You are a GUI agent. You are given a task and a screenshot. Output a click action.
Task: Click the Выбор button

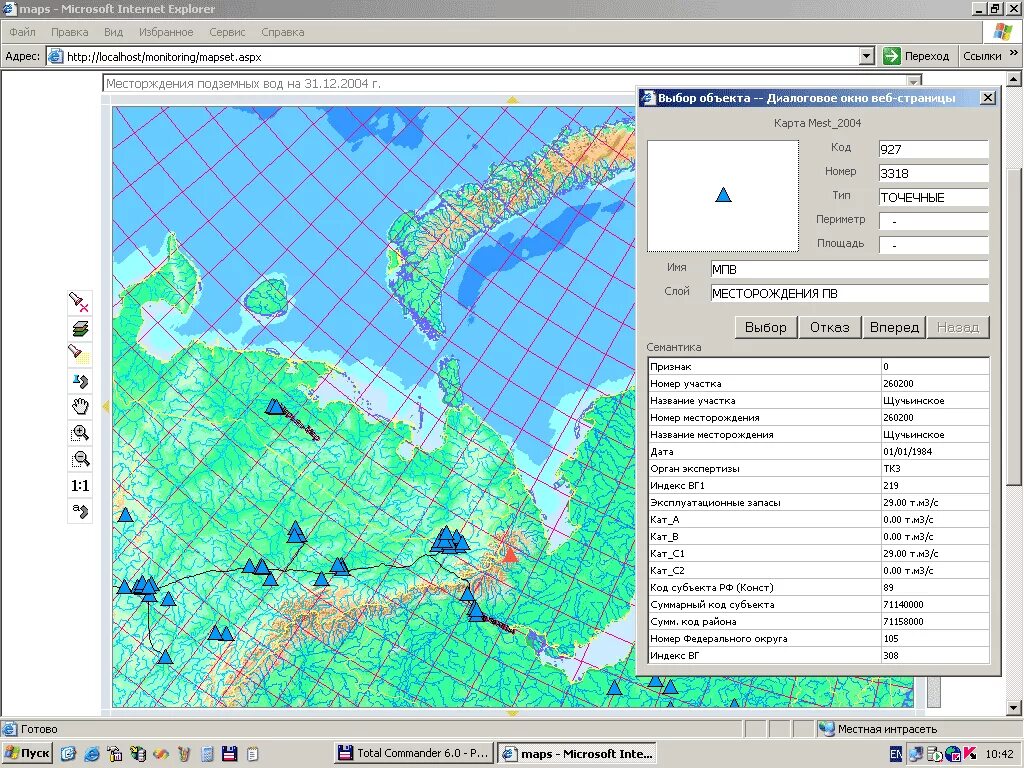766,327
